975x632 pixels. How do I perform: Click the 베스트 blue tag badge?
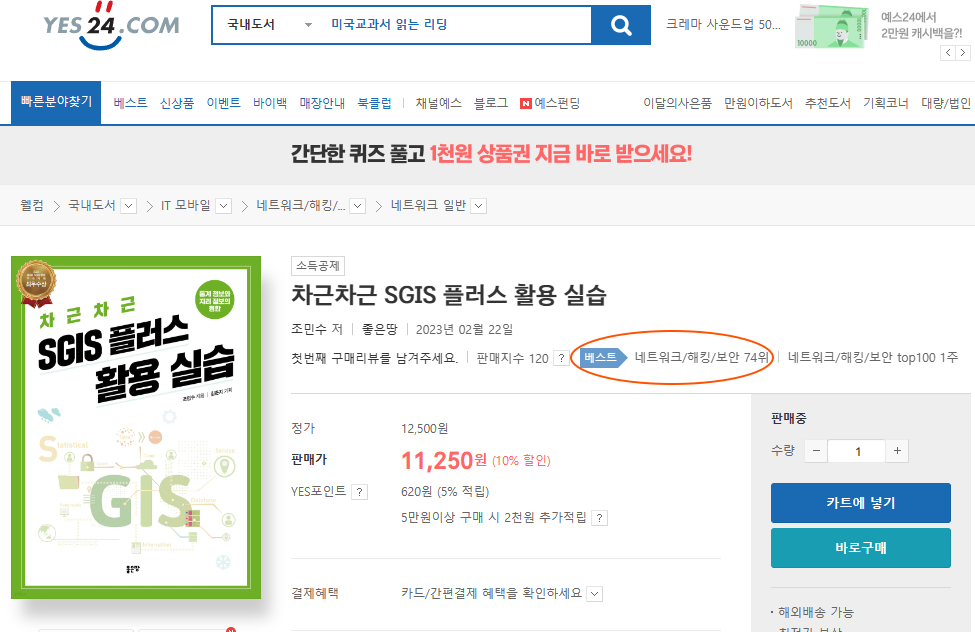coord(603,357)
